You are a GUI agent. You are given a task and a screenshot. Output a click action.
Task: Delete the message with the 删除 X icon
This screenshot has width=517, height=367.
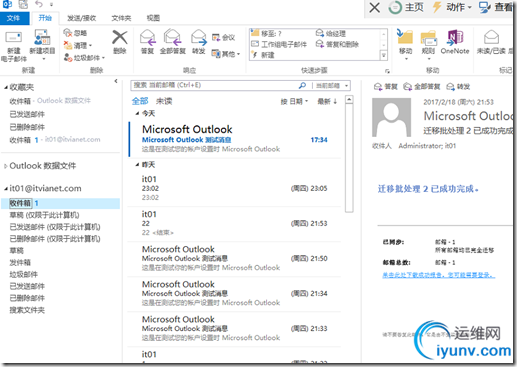pyautogui.click(x=120, y=42)
